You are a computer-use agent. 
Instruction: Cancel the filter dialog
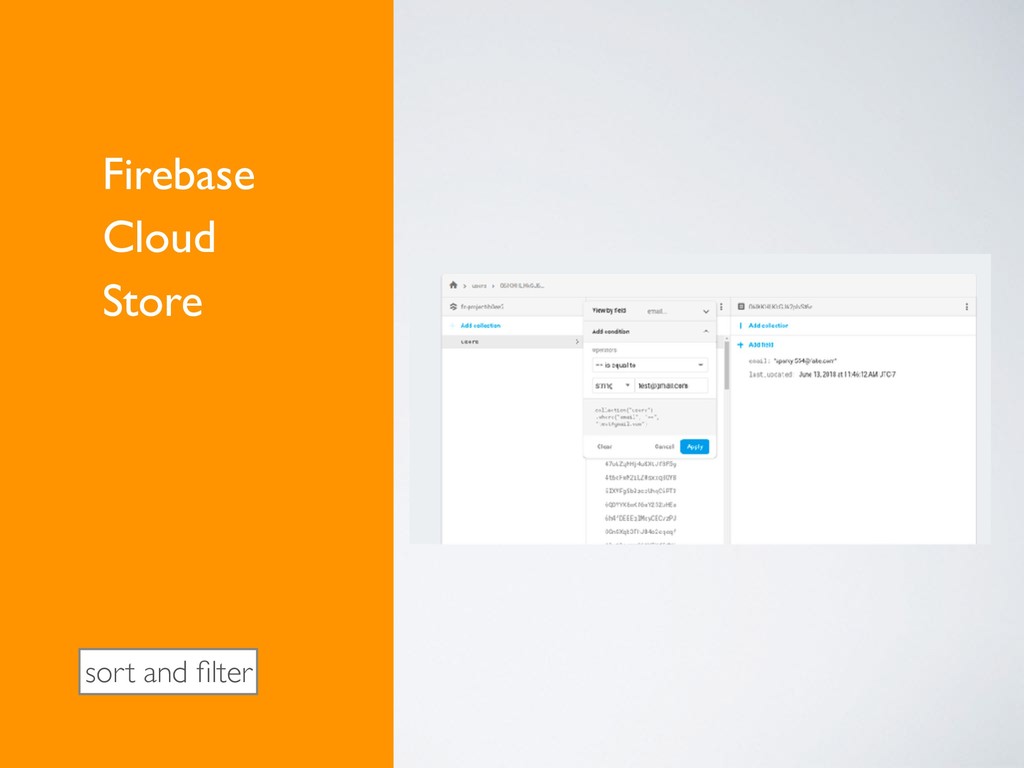point(664,447)
